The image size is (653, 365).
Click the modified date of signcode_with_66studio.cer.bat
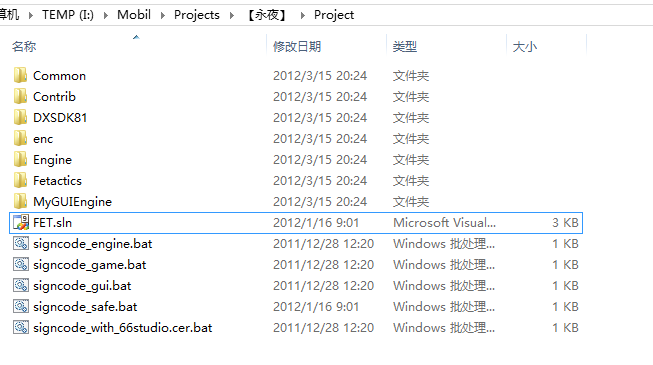[323, 328]
